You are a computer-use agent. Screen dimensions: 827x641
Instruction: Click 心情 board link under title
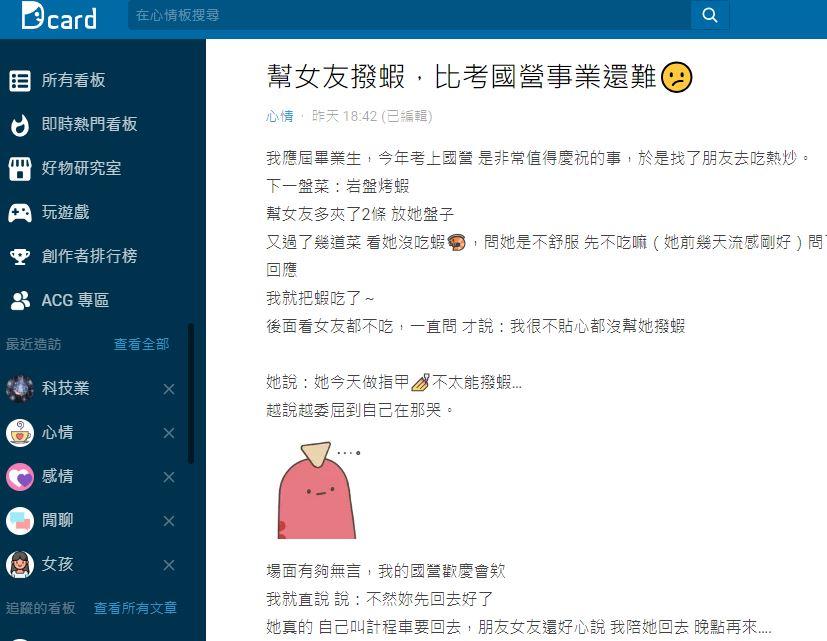tap(280, 116)
